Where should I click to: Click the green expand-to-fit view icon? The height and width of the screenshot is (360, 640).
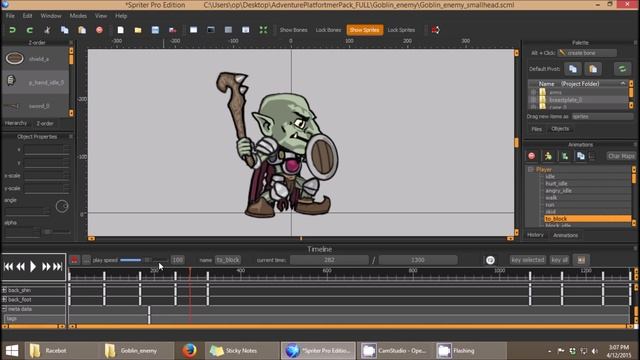263,30
